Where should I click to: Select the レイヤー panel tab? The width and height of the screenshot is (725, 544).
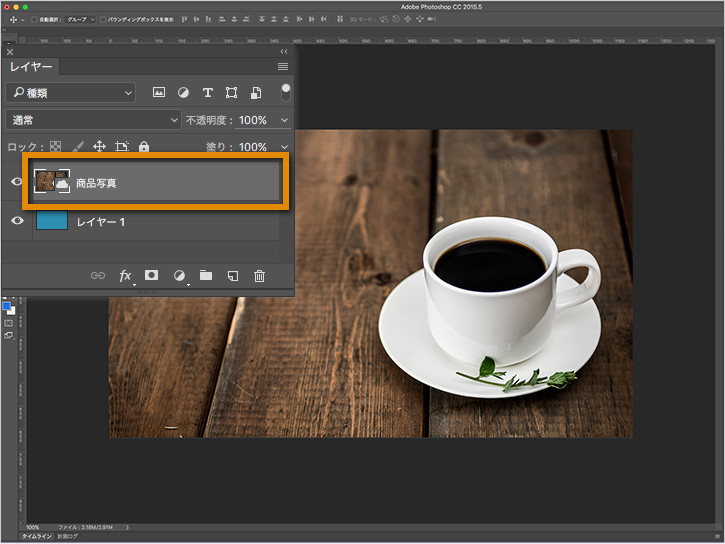(x=31, y=67)
